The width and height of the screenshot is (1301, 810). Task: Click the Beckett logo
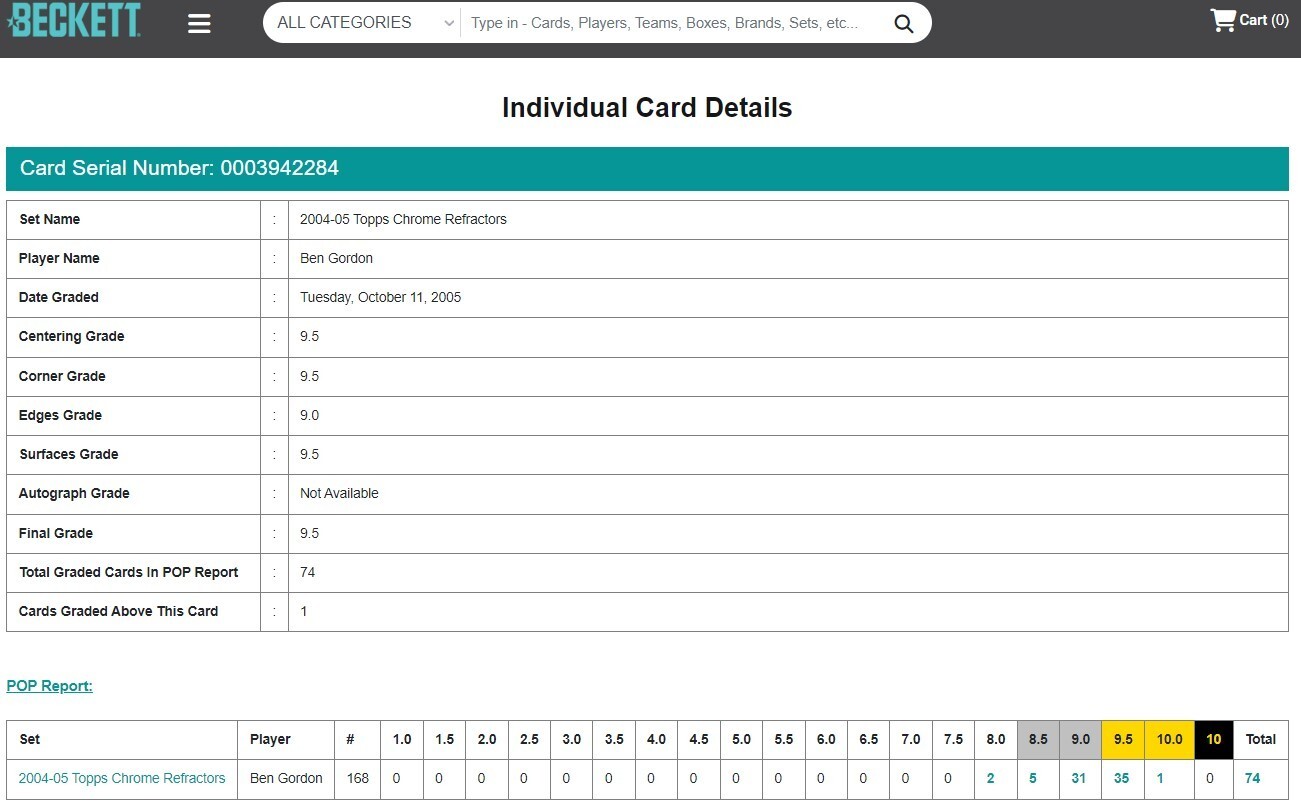73,20
